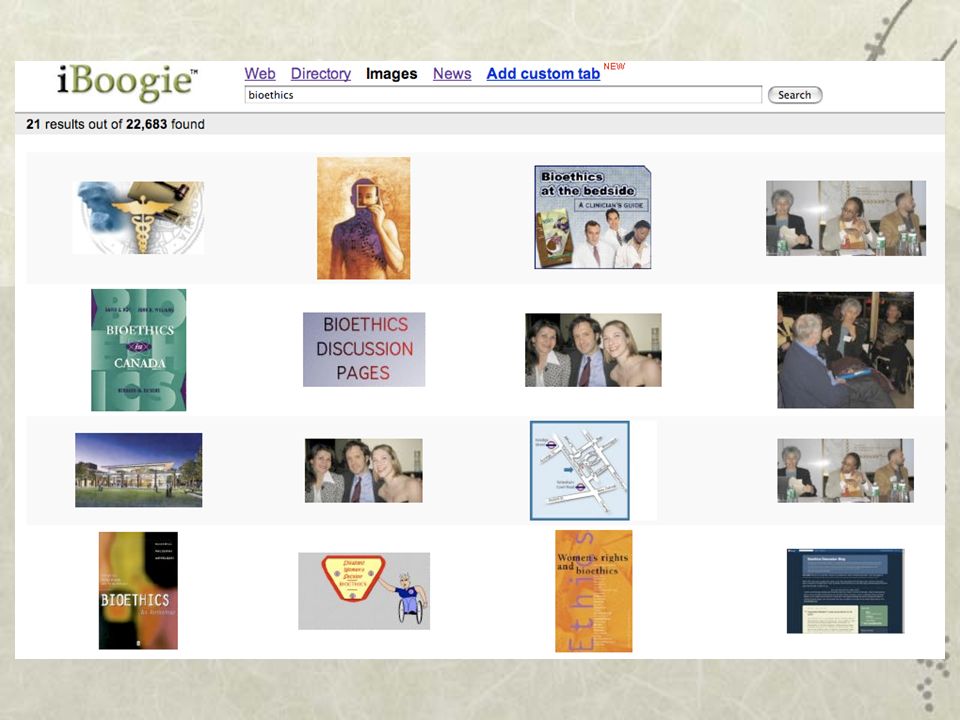The width and height of the screenshot is (960, 720).
Task: Select the Images tab
Action: 391,74
